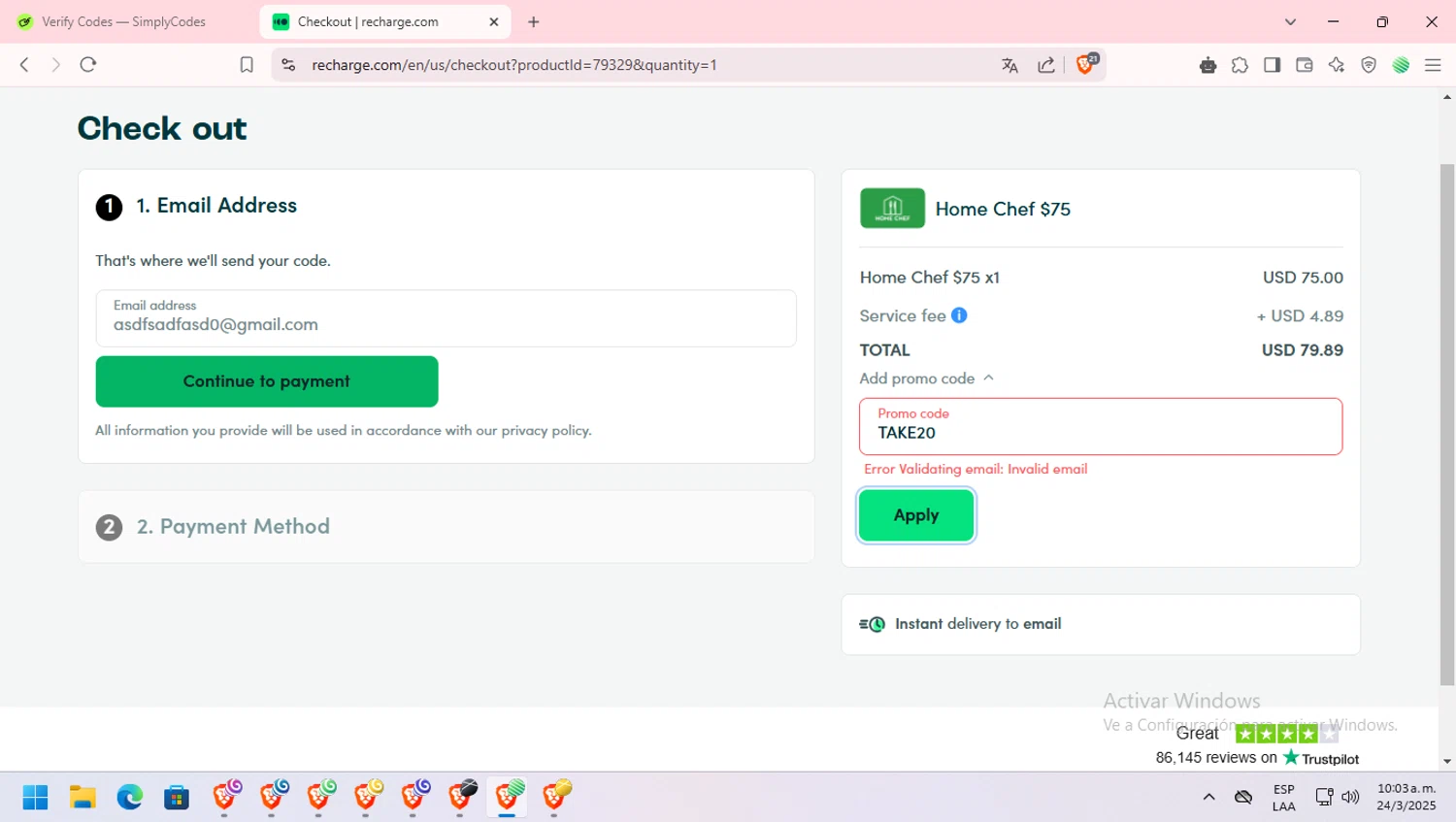Click the cloud sync tray icon

[x=1243, y=797]
